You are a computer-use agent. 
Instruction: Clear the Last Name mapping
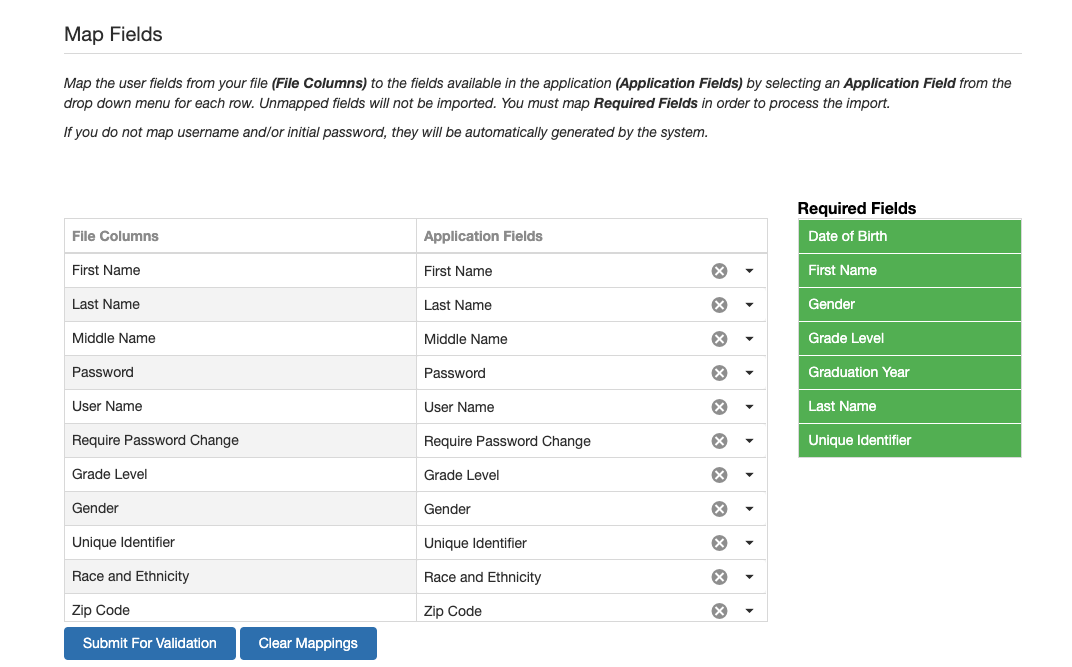719,305
